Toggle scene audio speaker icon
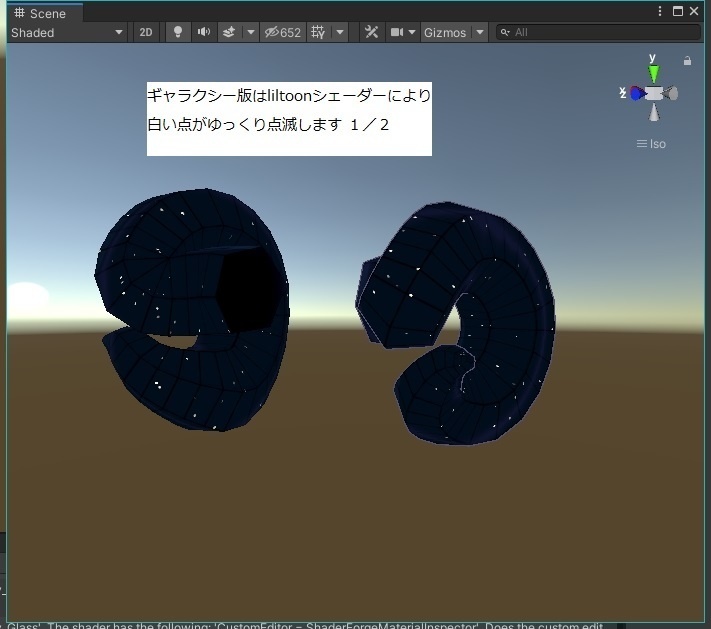Screen dimensions: 711x629 [204, 33]
